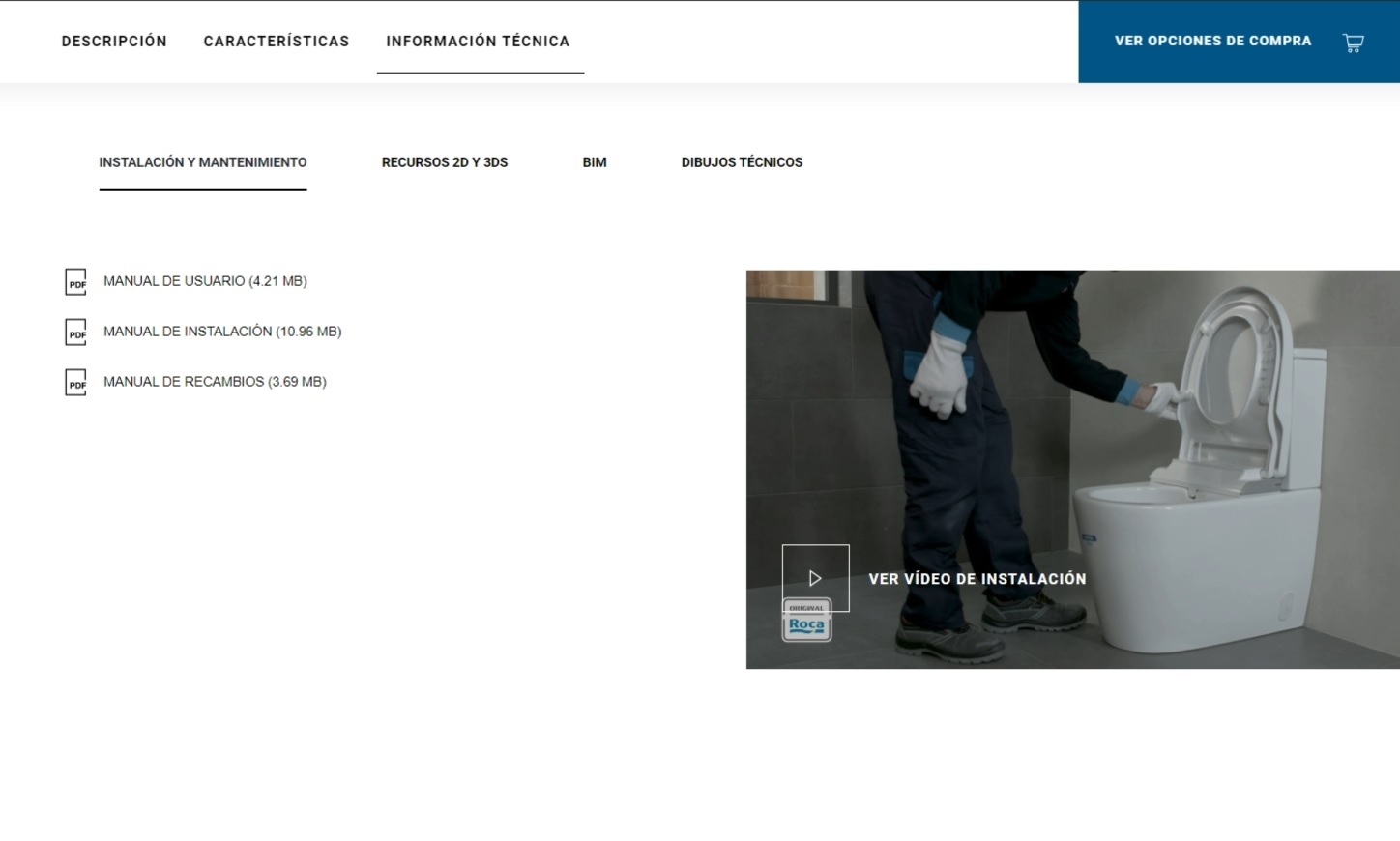The height and width of the screenshot is (841, 1400).
Task: Open Recursos 2D y 3DS sub-tab
Action: (445, 162)
